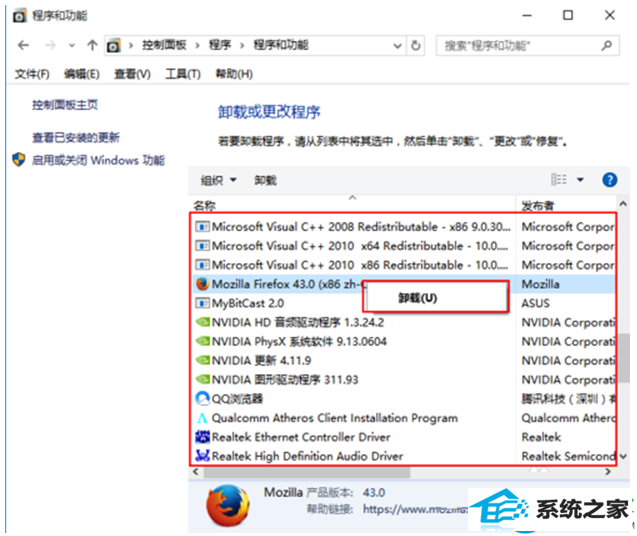The width and height of the screenshot is (637, 536).
Task: Click the search magnifier icon
Action: point(607,45)
